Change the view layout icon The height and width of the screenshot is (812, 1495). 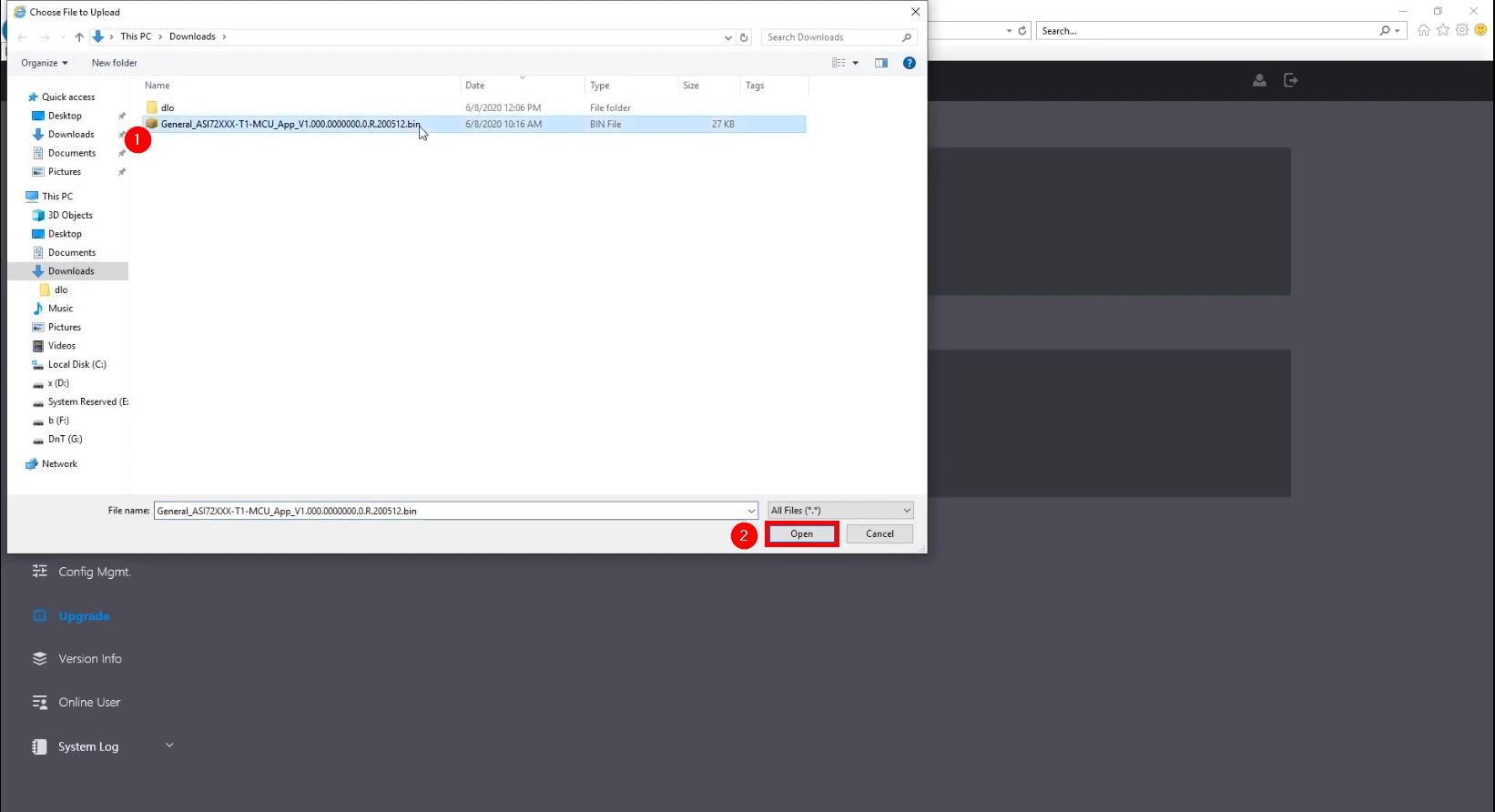point(839,63)
